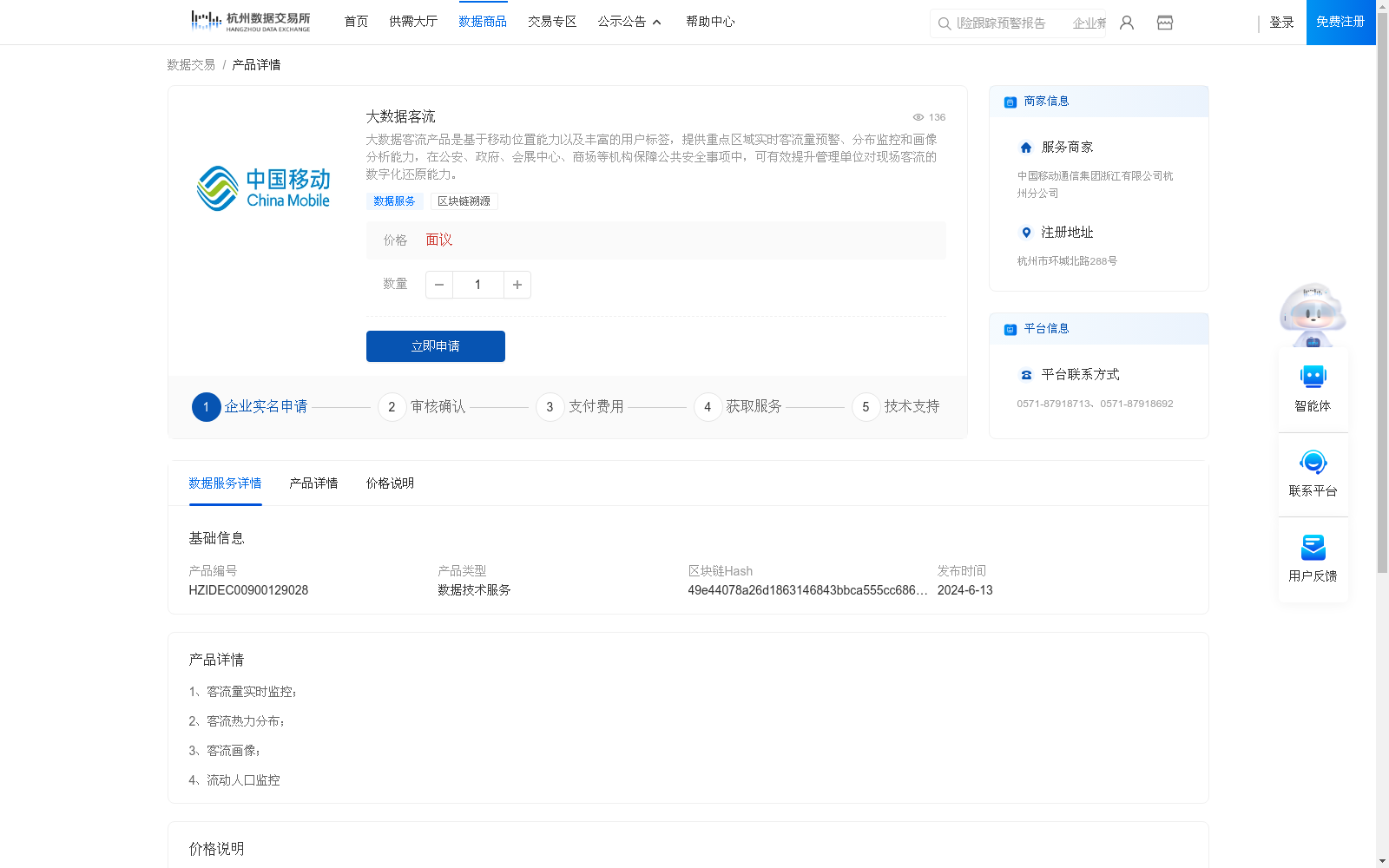Click the 平台联系方式 phone icon
The width and height of the screenshot is (1389, 868).
pyautogui.click(x=1026, y=375)
